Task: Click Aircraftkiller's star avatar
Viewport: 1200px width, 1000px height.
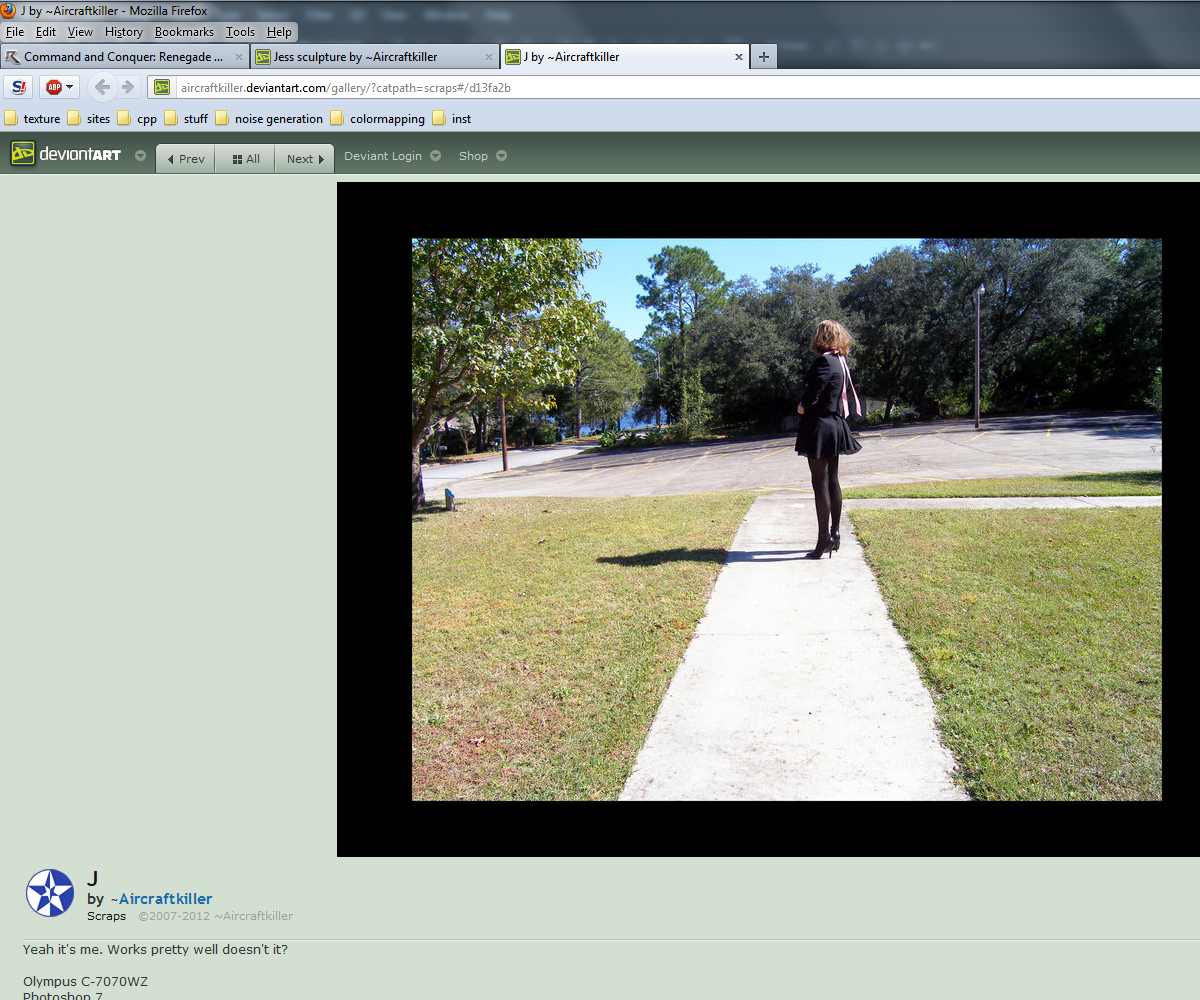Action: pos(49,893)
